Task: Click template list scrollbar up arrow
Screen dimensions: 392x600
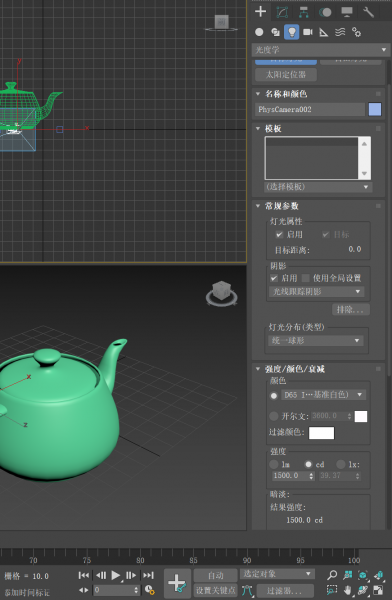Action: (x=364, y=143)
